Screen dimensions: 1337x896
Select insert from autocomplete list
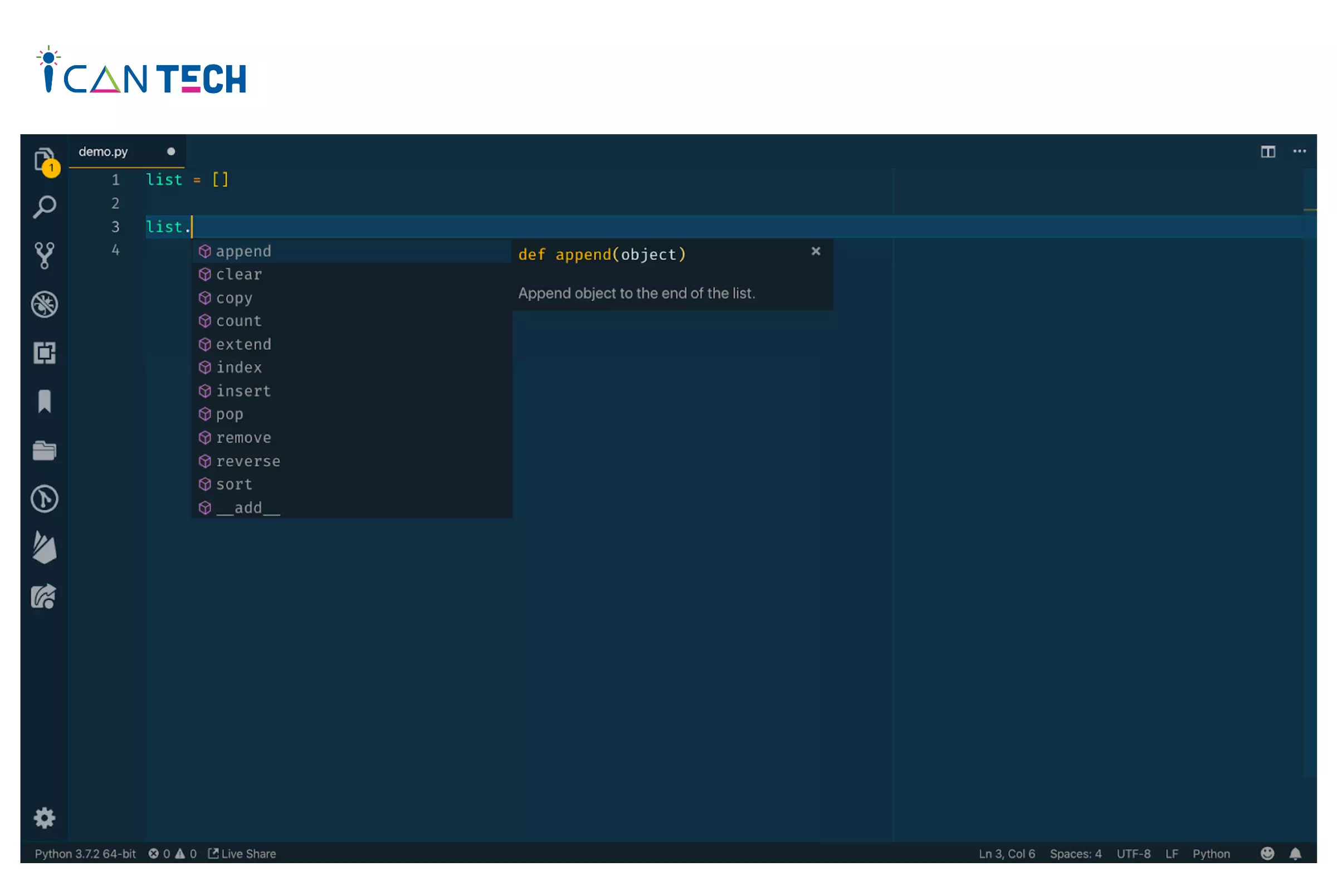[x=244, y=390]
